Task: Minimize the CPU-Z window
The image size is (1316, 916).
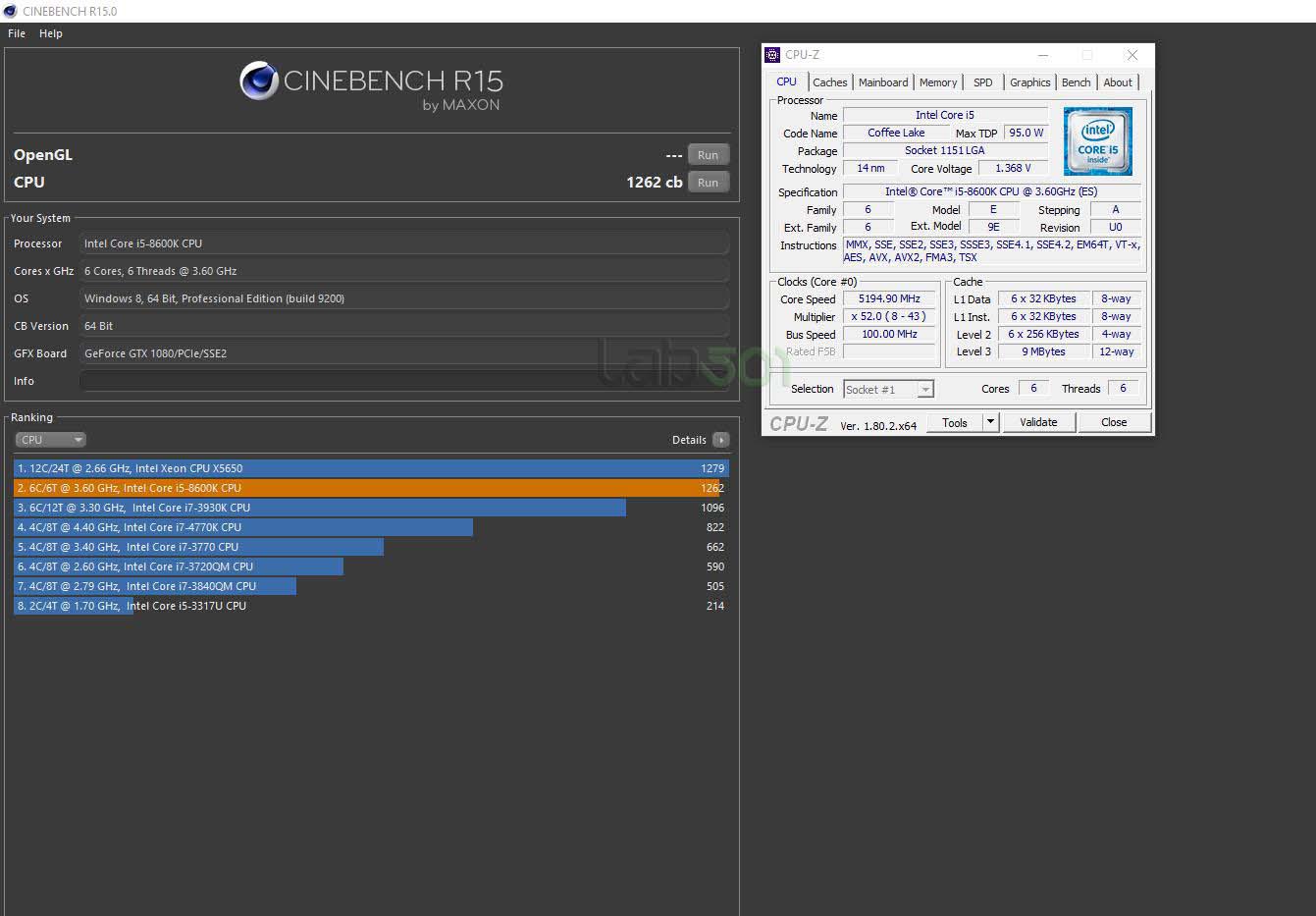Action: pos(1043,55)
